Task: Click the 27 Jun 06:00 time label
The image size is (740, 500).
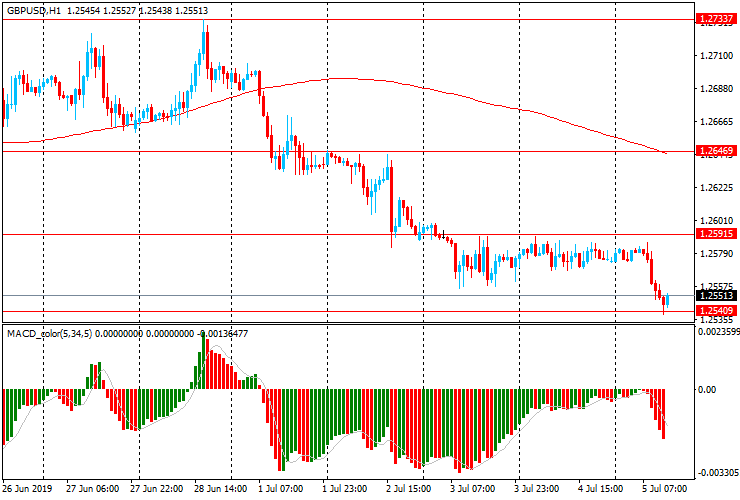Action: coord(92,488)
